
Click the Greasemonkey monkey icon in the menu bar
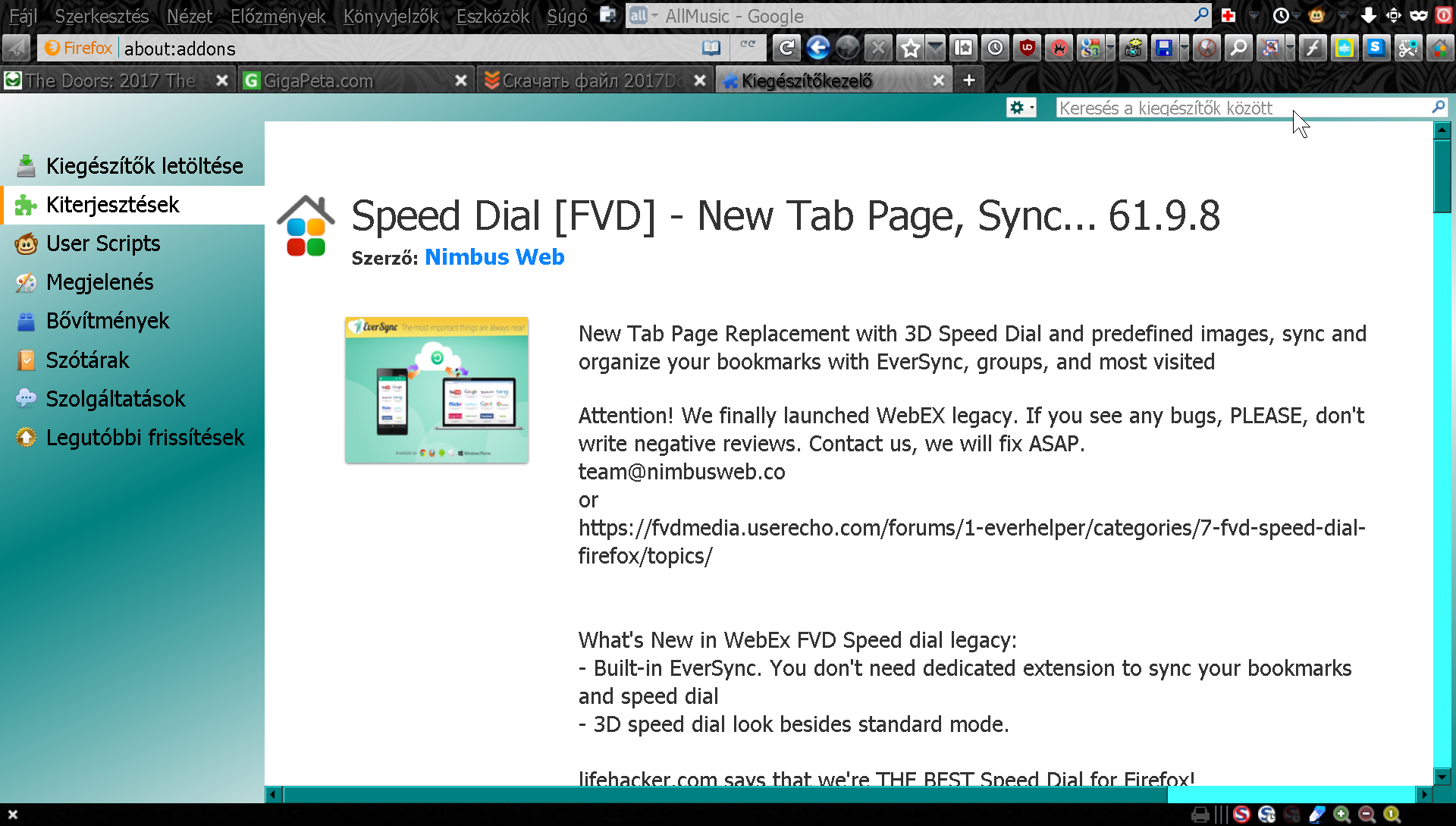(x=1316, y=15)
